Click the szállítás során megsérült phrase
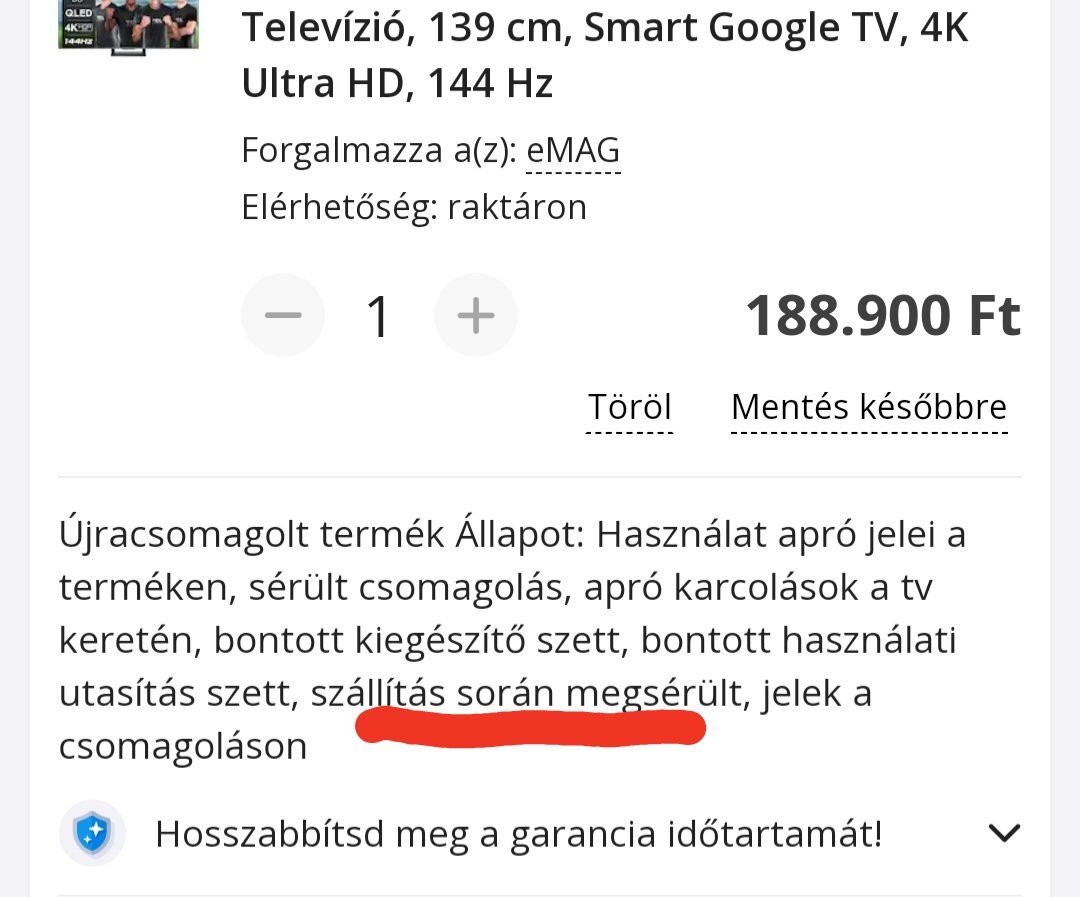The image size is (1080, 897). 526,692
